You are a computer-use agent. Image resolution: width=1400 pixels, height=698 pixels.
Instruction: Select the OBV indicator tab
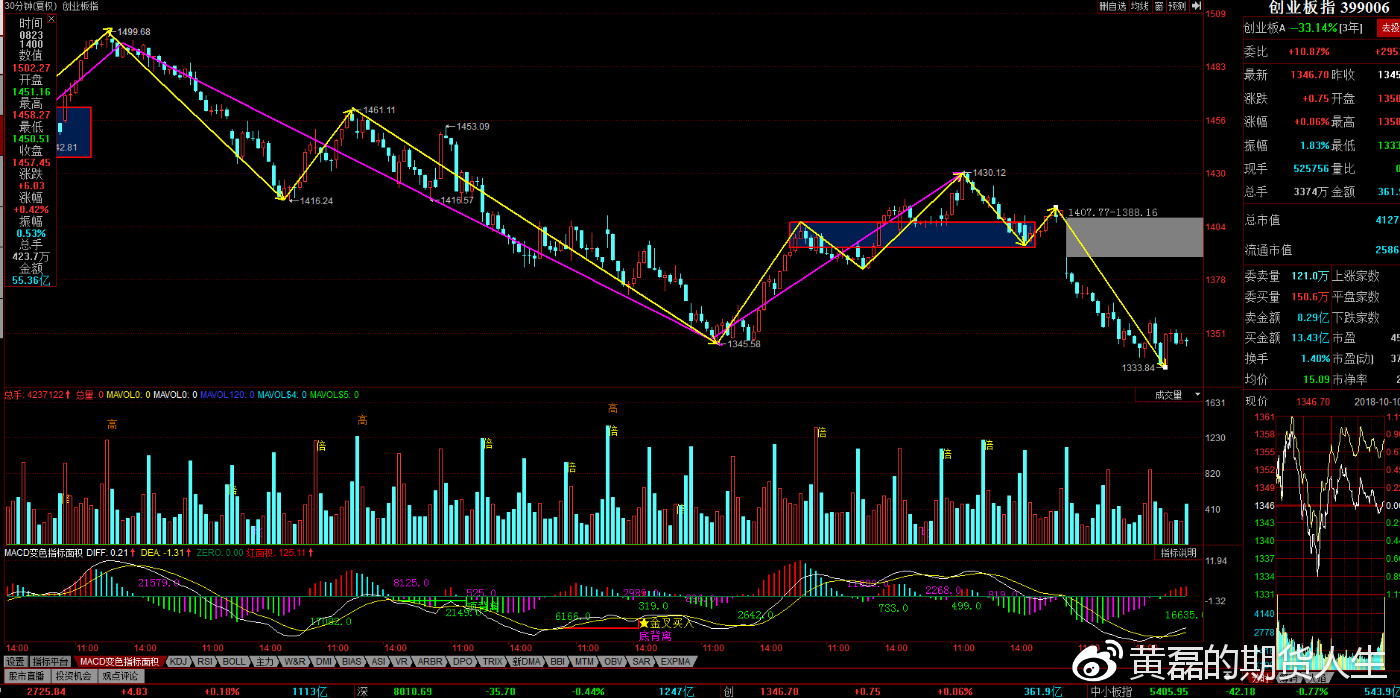(613, 661)
